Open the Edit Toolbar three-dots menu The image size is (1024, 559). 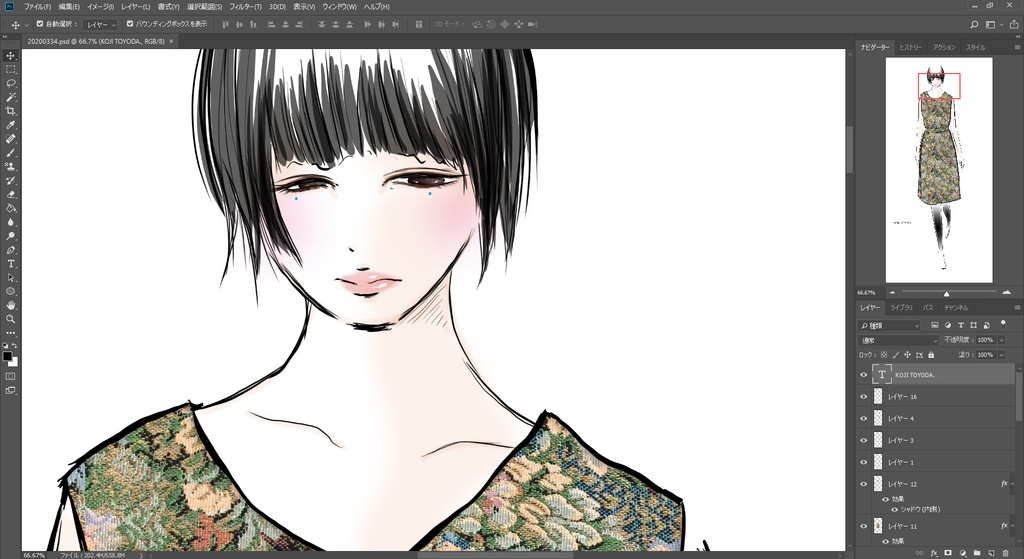pos(10,333)
